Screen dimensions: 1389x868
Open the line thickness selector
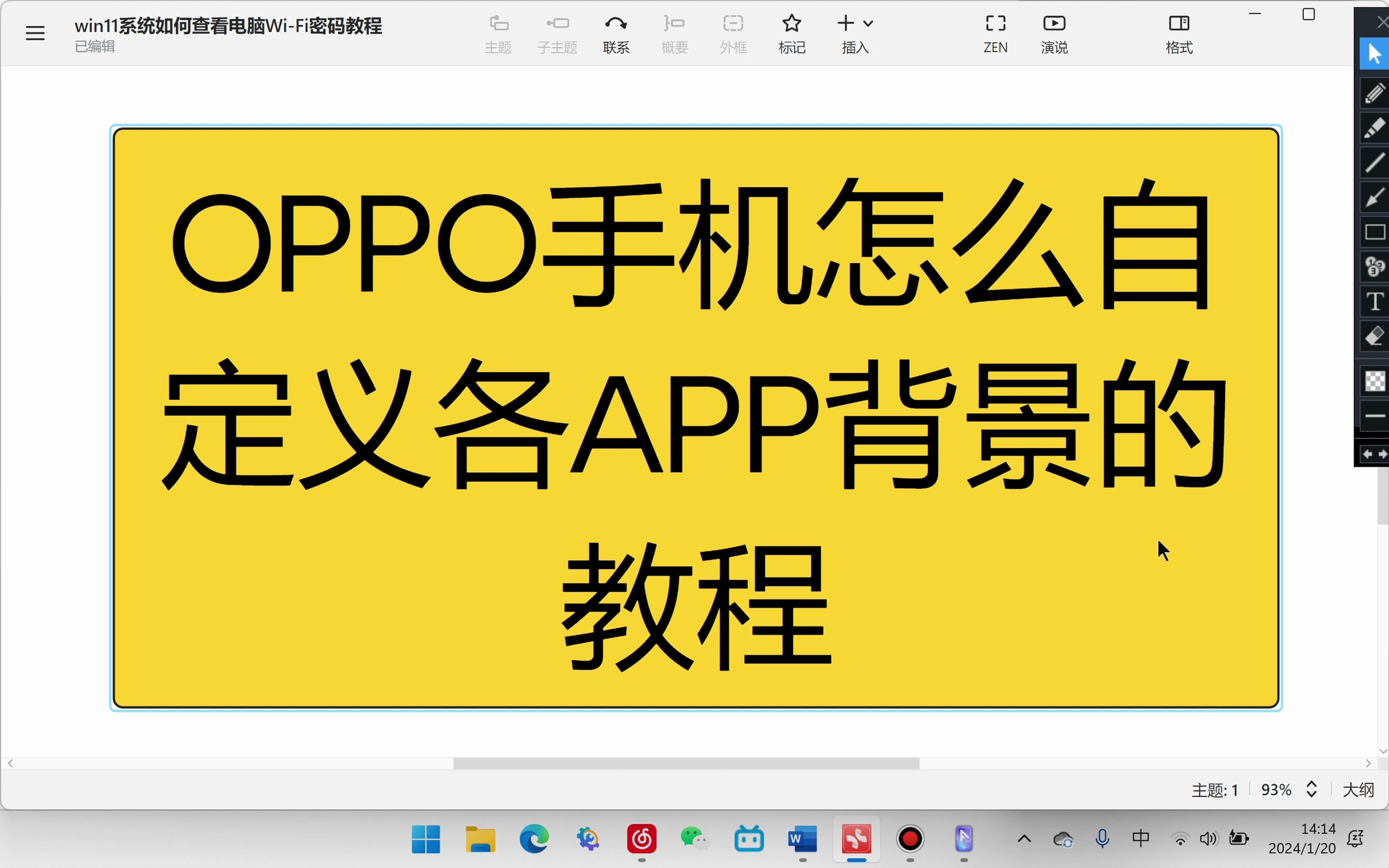pyautogui.click(x=1375, y=416)
